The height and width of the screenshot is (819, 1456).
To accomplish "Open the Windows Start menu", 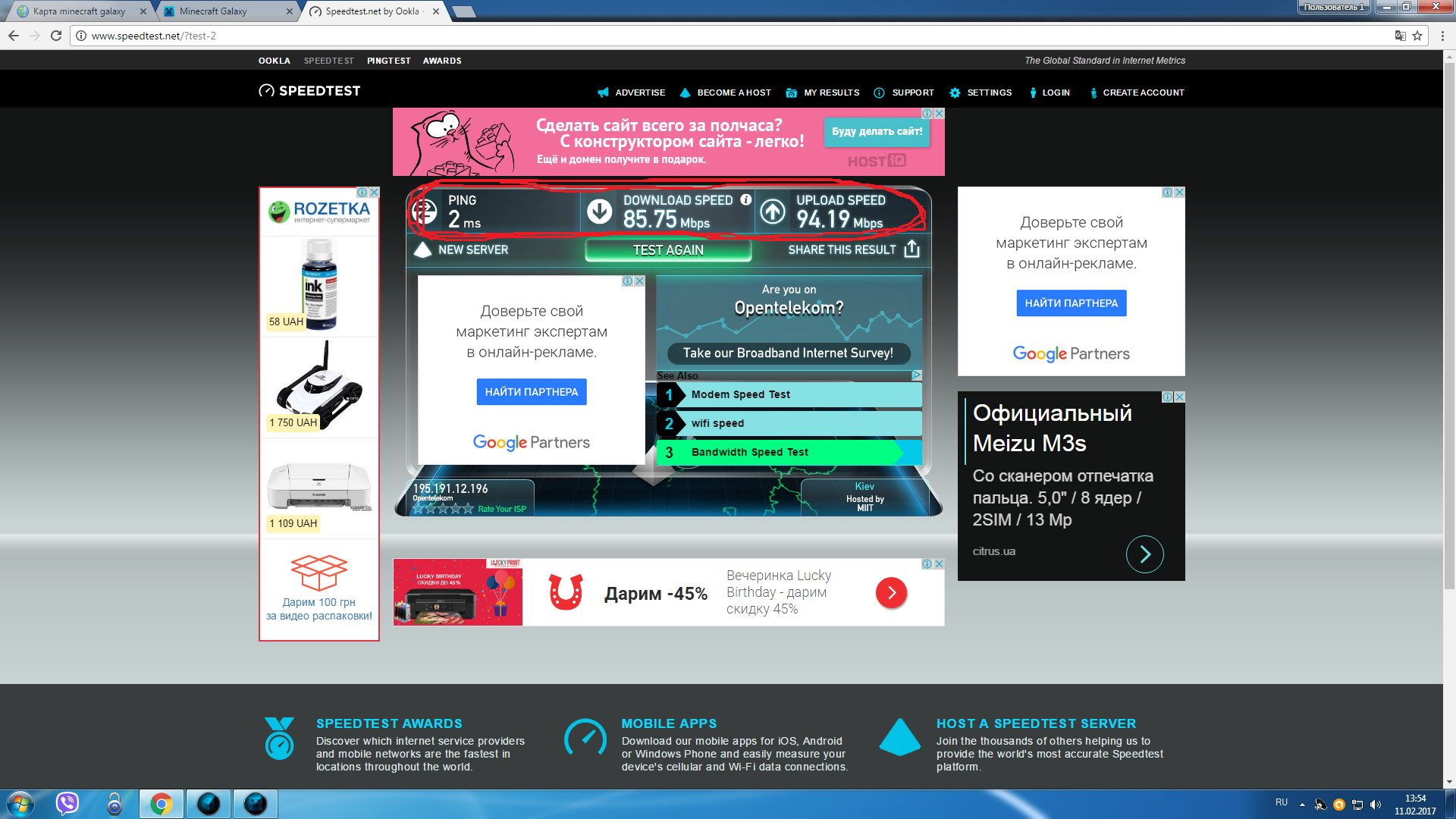I will [x=20, y=804].
